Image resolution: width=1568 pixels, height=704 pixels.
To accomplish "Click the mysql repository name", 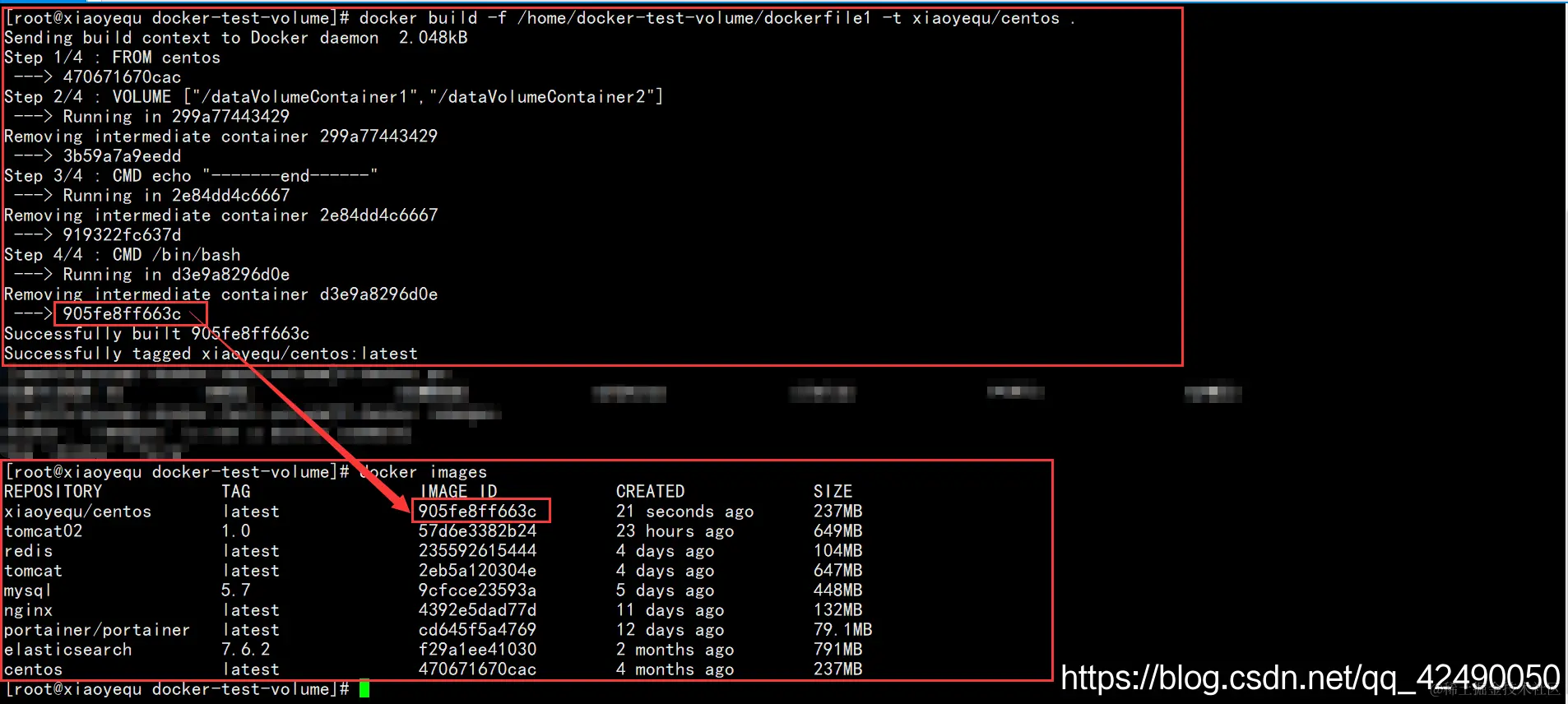I will point(28,591).
